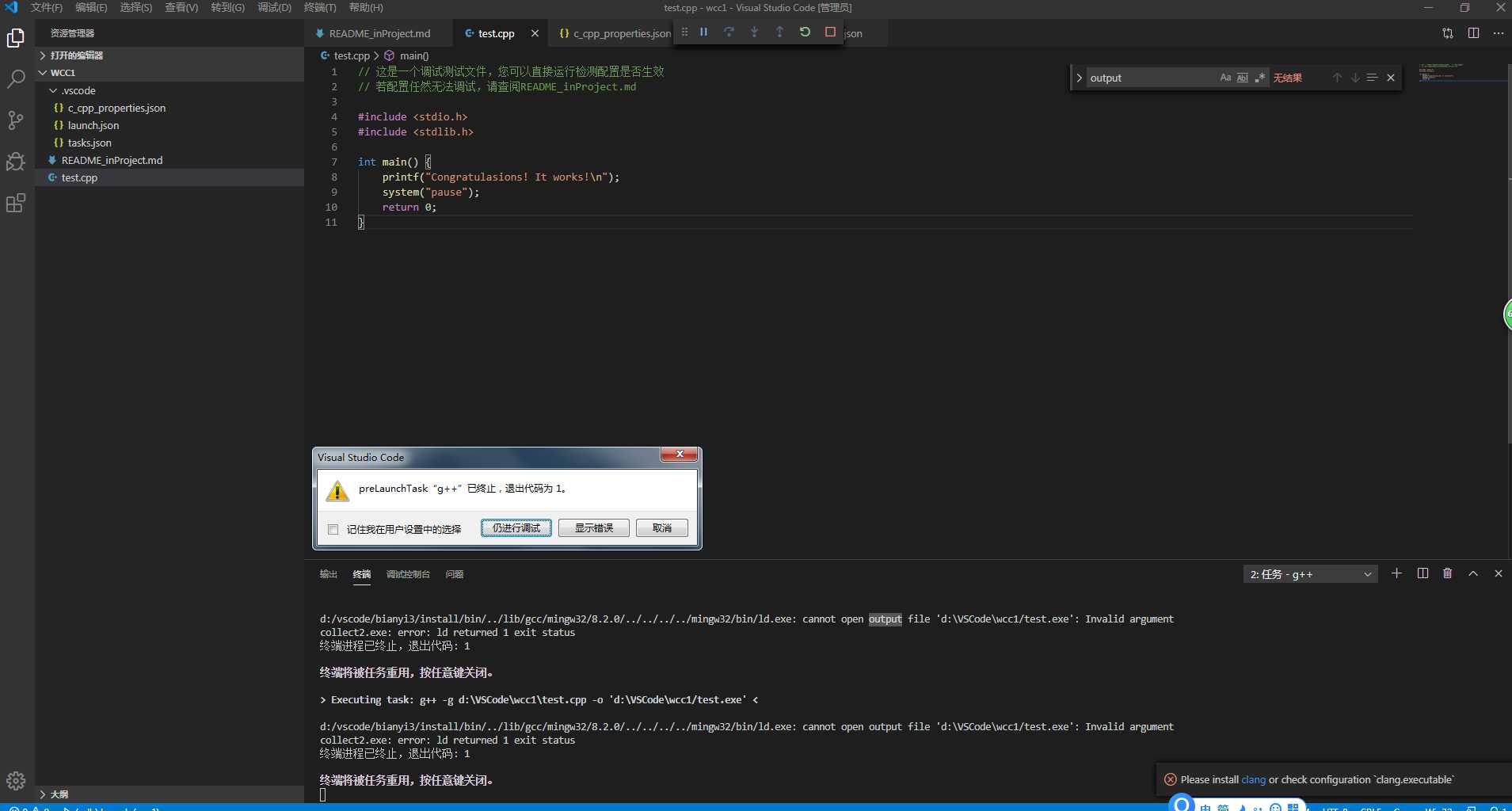The width and height of the screenshot is (1512, 811).
Task: Switch to 输出 panel tab
Action: pyautogui.click(x=329, y=574)
